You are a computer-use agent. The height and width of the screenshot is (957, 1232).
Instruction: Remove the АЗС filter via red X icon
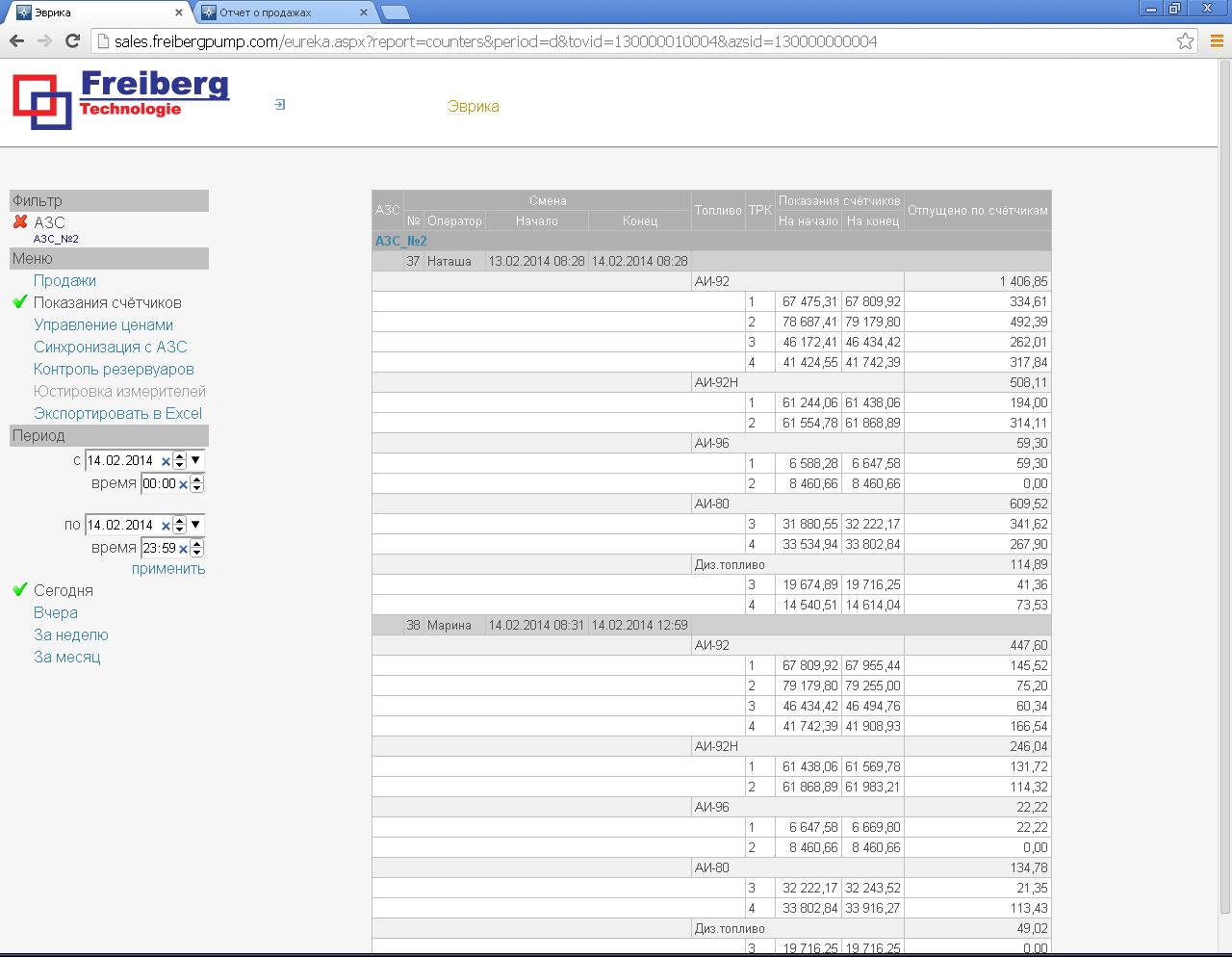(19, 222)
